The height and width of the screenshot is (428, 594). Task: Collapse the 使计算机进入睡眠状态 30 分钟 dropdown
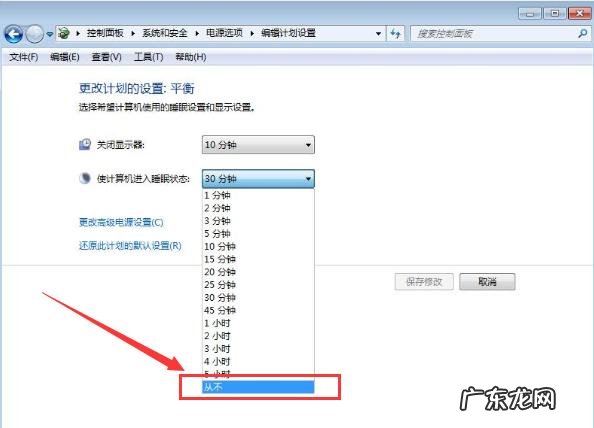point(258,178)
